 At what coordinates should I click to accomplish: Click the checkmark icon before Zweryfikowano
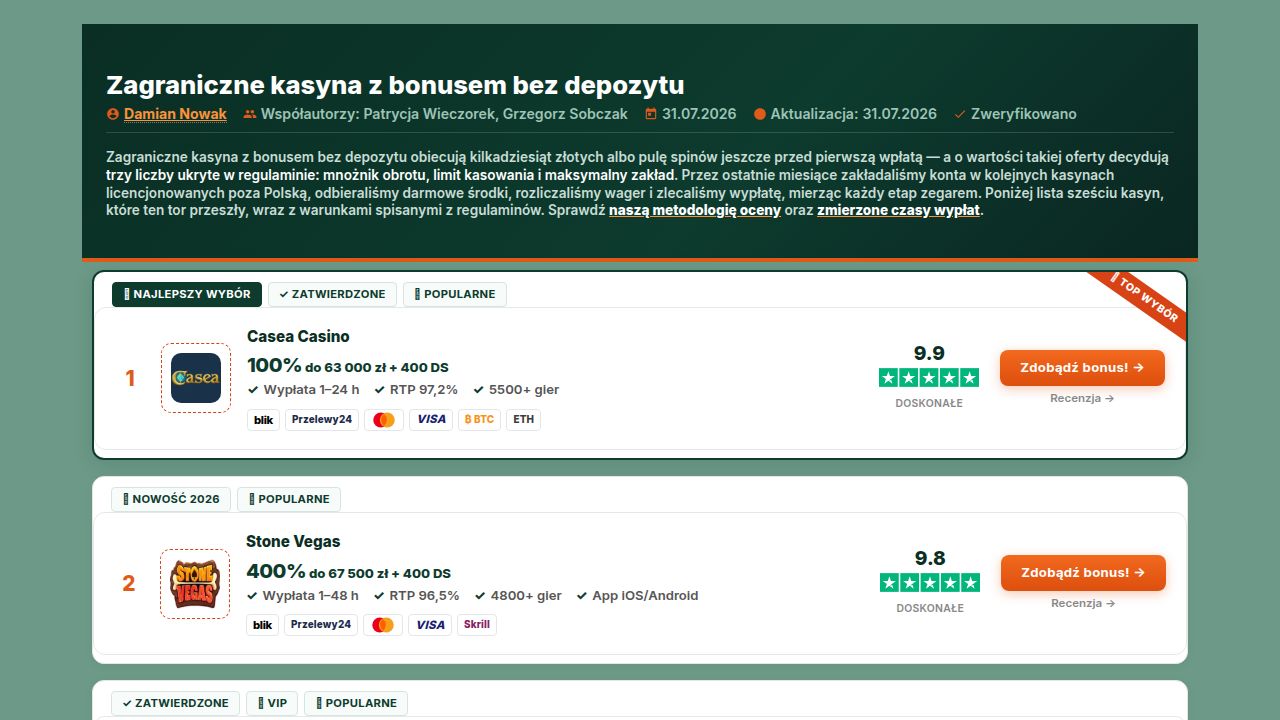(x=960, y=114)
